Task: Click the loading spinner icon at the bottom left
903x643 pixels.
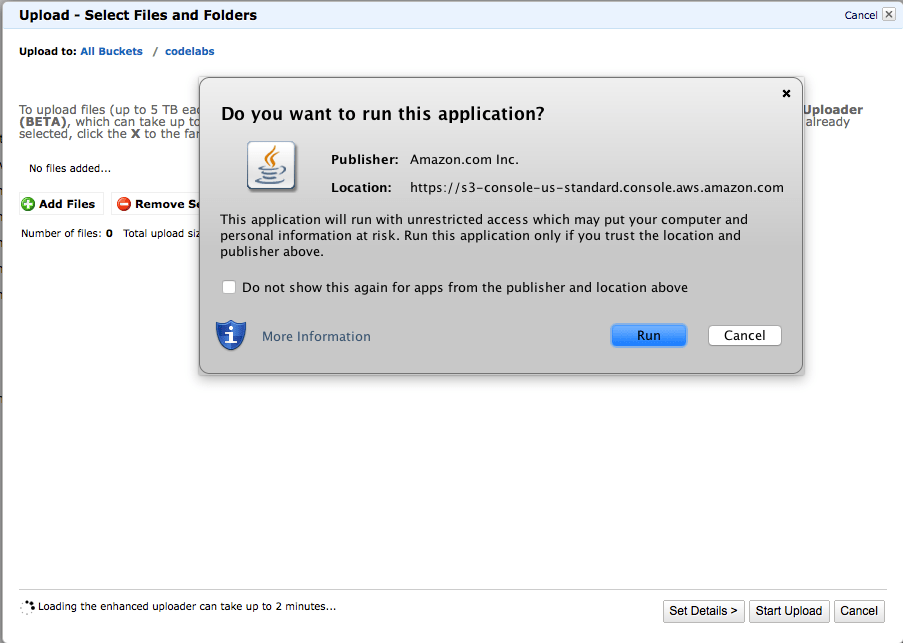Action: (27, 606)
